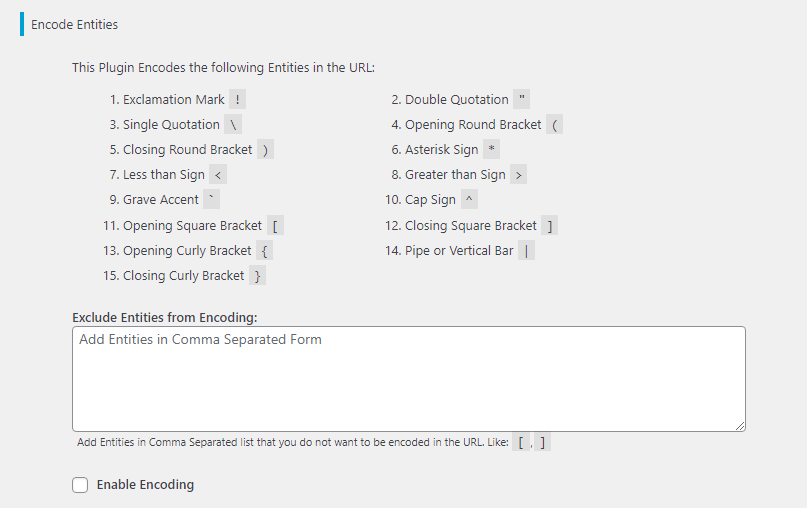Click 'Single Quotation' backslash badge

click(x=233, y=125)
